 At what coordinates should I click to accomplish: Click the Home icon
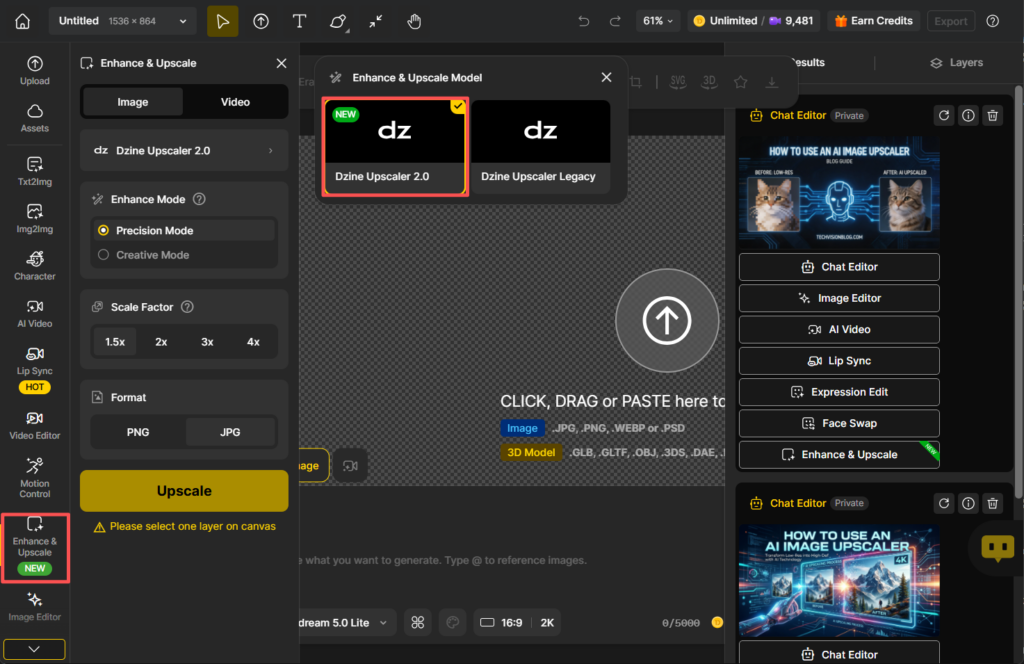pos(23,21)
